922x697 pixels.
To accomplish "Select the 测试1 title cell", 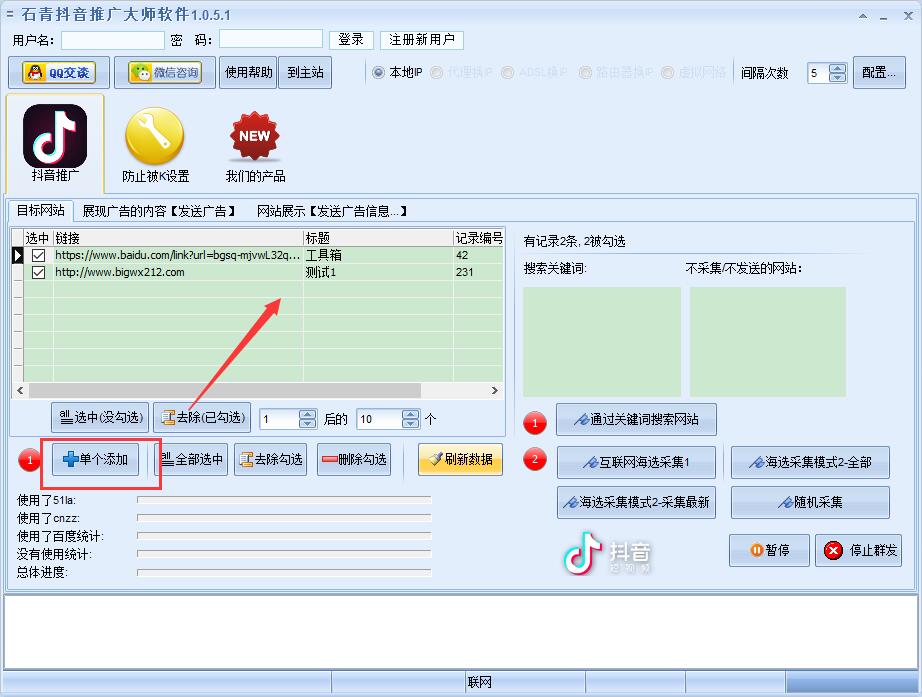I will pyautogui.click(x=378, y=272).
